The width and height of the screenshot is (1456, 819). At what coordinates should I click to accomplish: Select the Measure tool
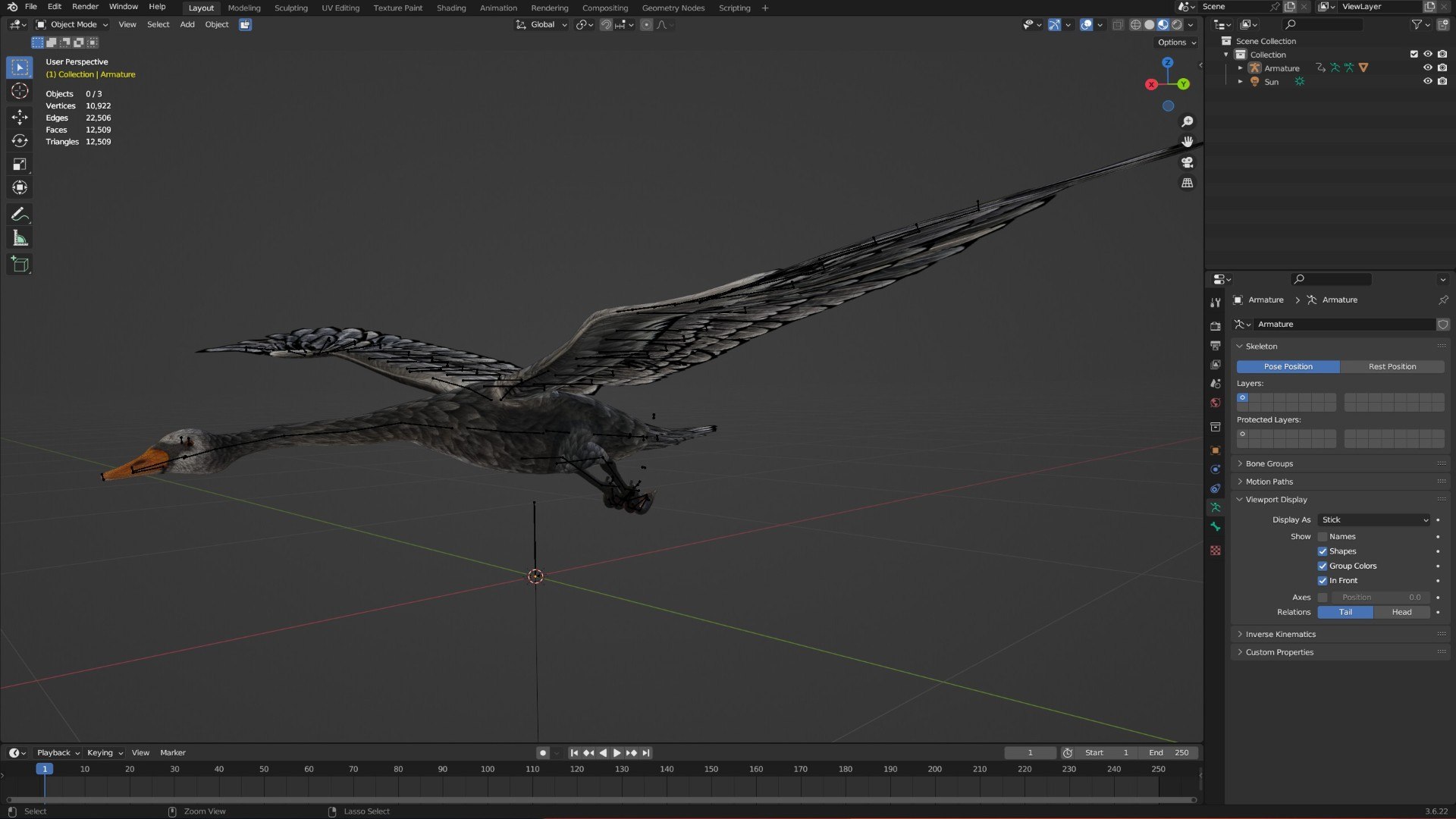click(x=20, y=239)
